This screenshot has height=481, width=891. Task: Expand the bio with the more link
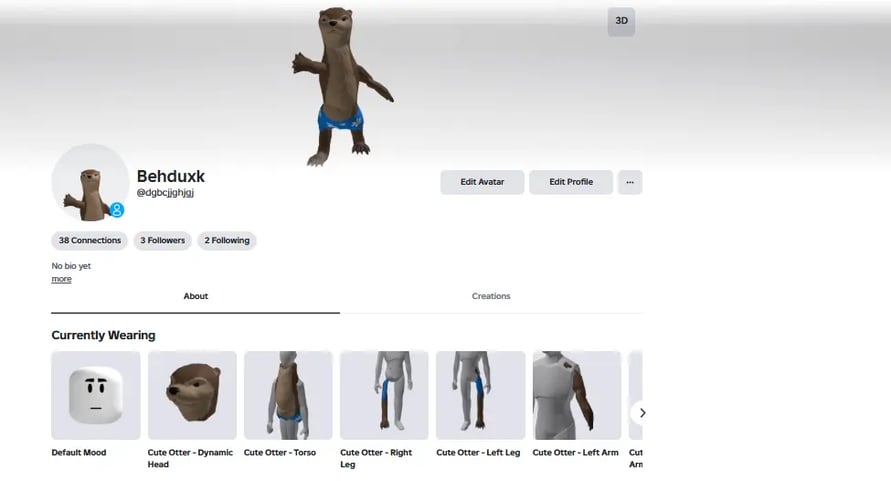tap(61, 279)
